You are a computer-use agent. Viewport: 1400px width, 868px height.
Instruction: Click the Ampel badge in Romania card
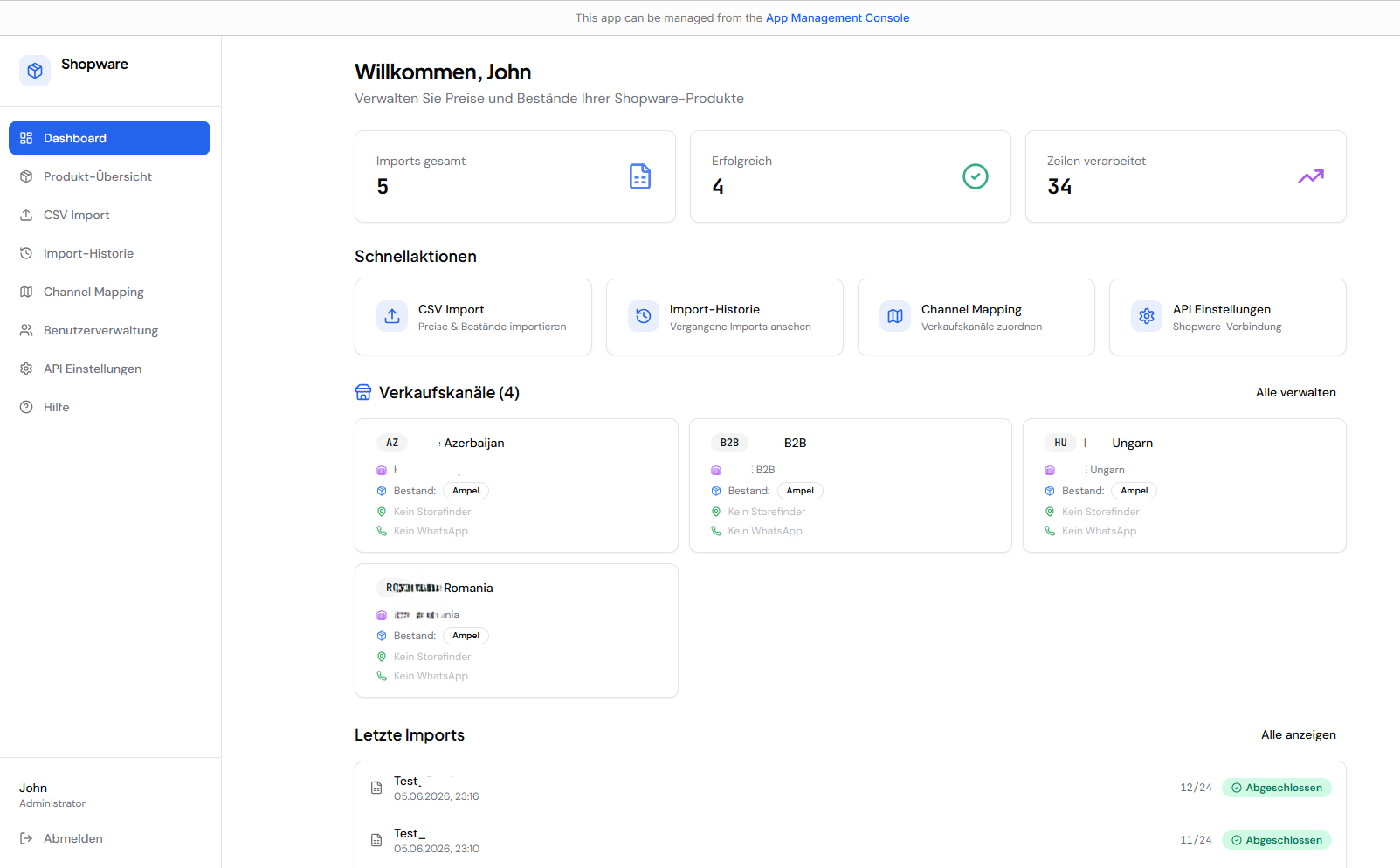coord(466,636)
